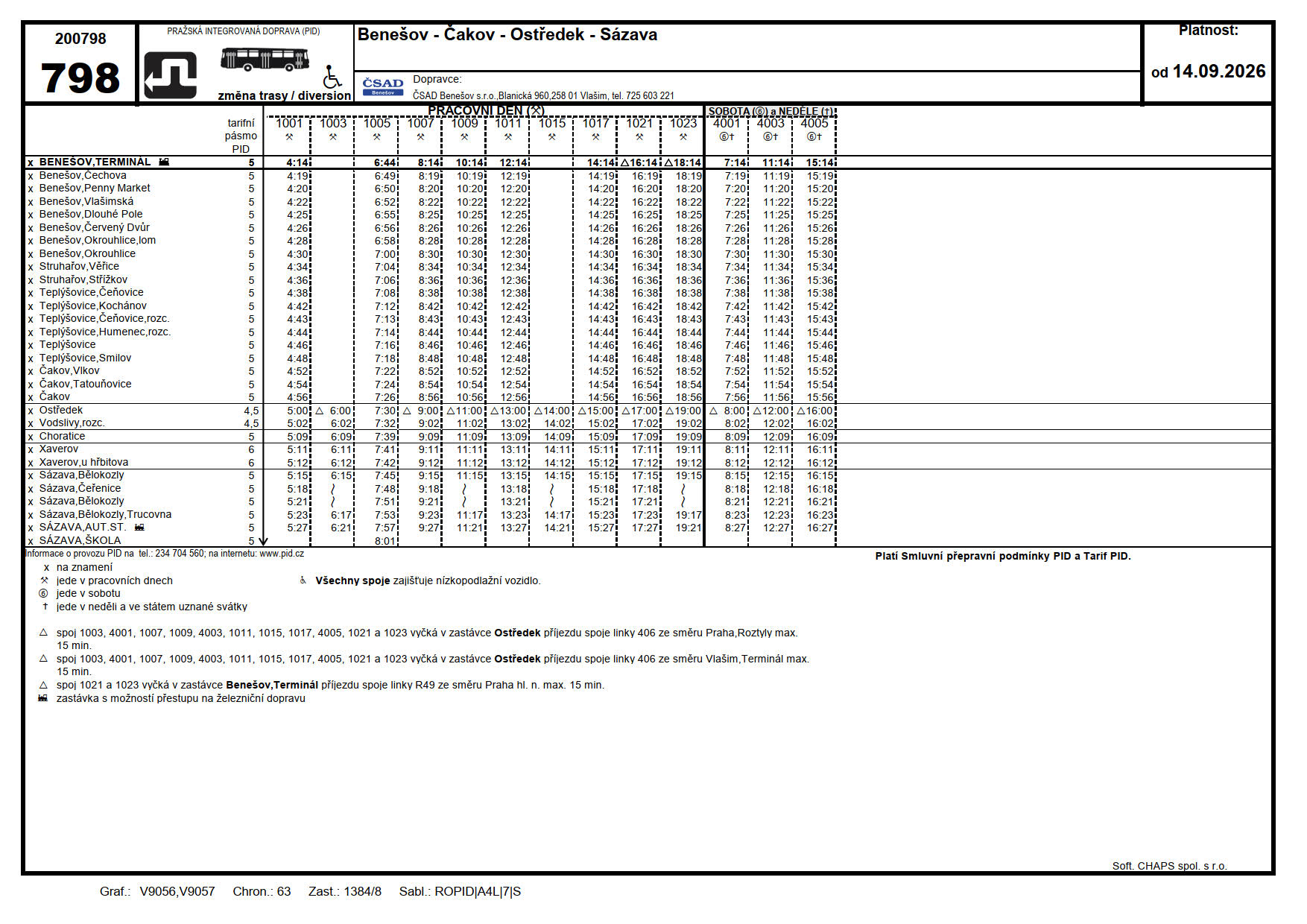Click the validity date 14.09.2026

1219,72
